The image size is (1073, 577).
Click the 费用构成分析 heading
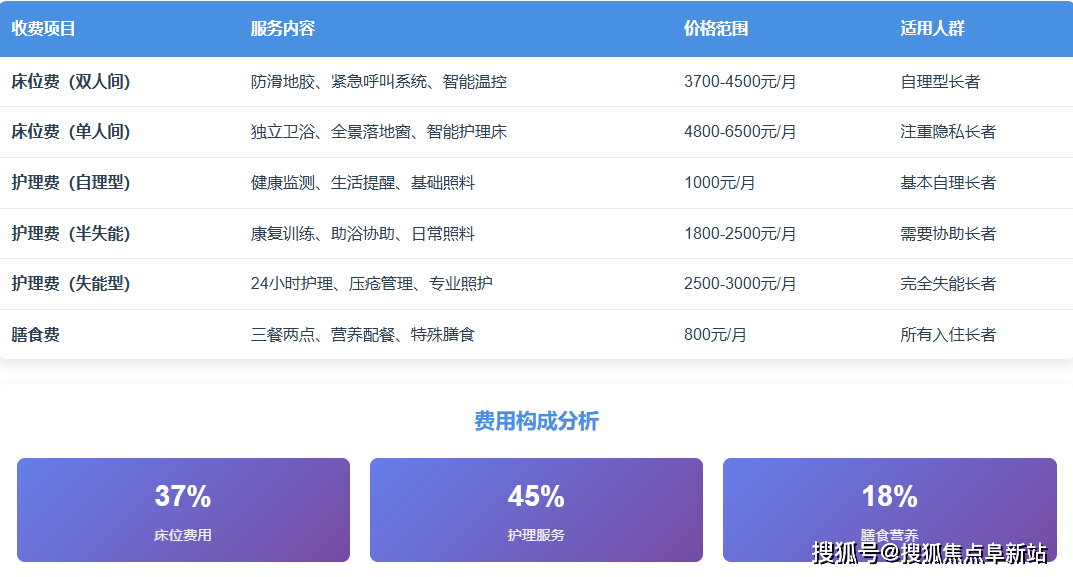click(536, 420)
